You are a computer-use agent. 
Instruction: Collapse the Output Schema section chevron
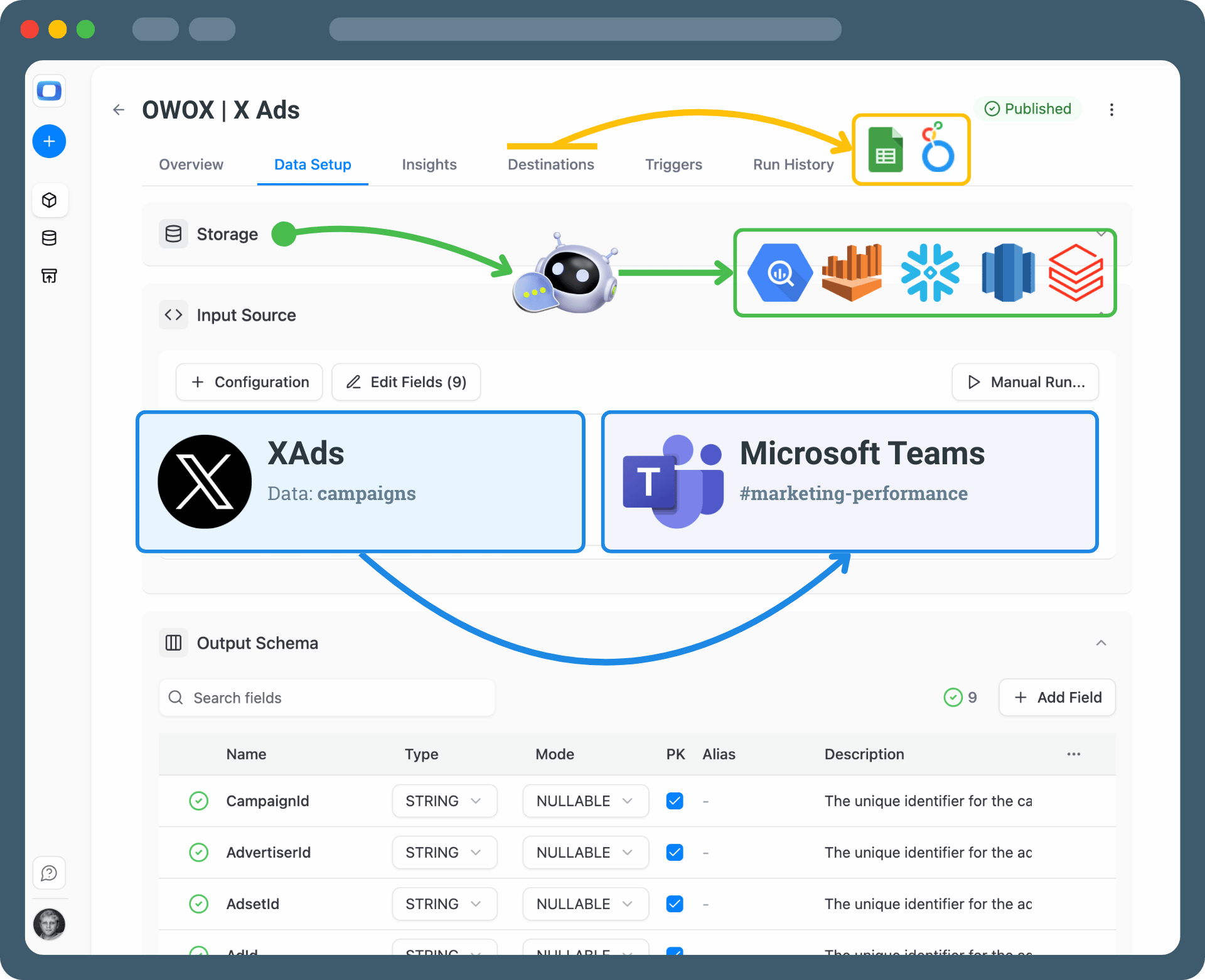[x=1101, y=643]
